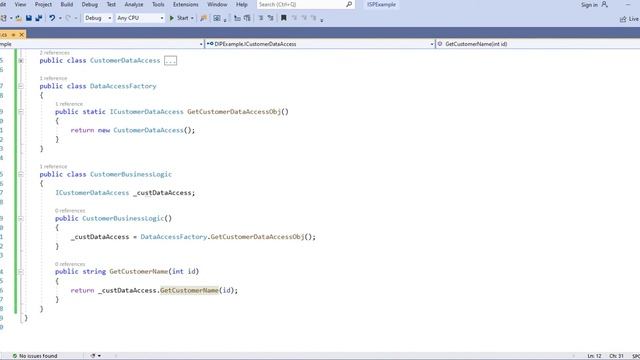Click the Find in Files toolbar icon
The image size is (640, 360).
tap(203, 18)
